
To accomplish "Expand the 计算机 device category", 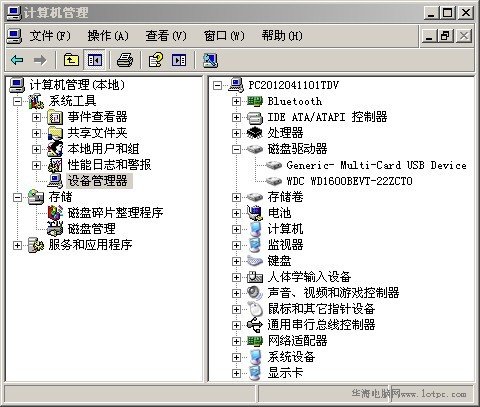I will tap(236, 229).
